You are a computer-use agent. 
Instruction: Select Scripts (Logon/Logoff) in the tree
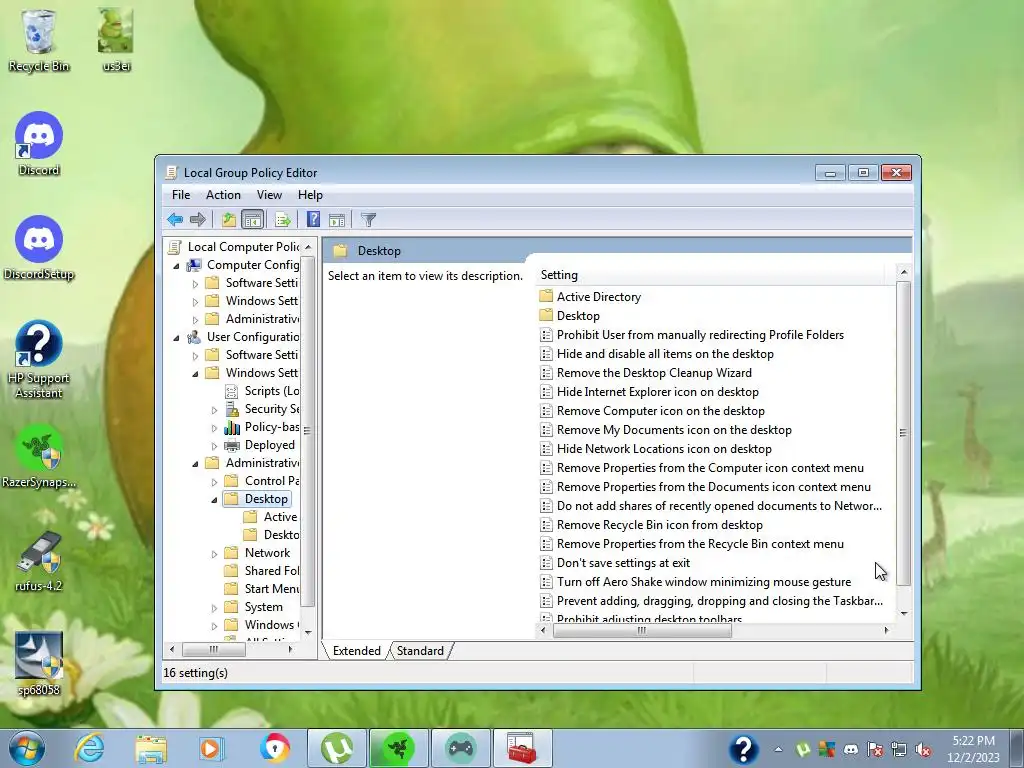click(272, 391)
